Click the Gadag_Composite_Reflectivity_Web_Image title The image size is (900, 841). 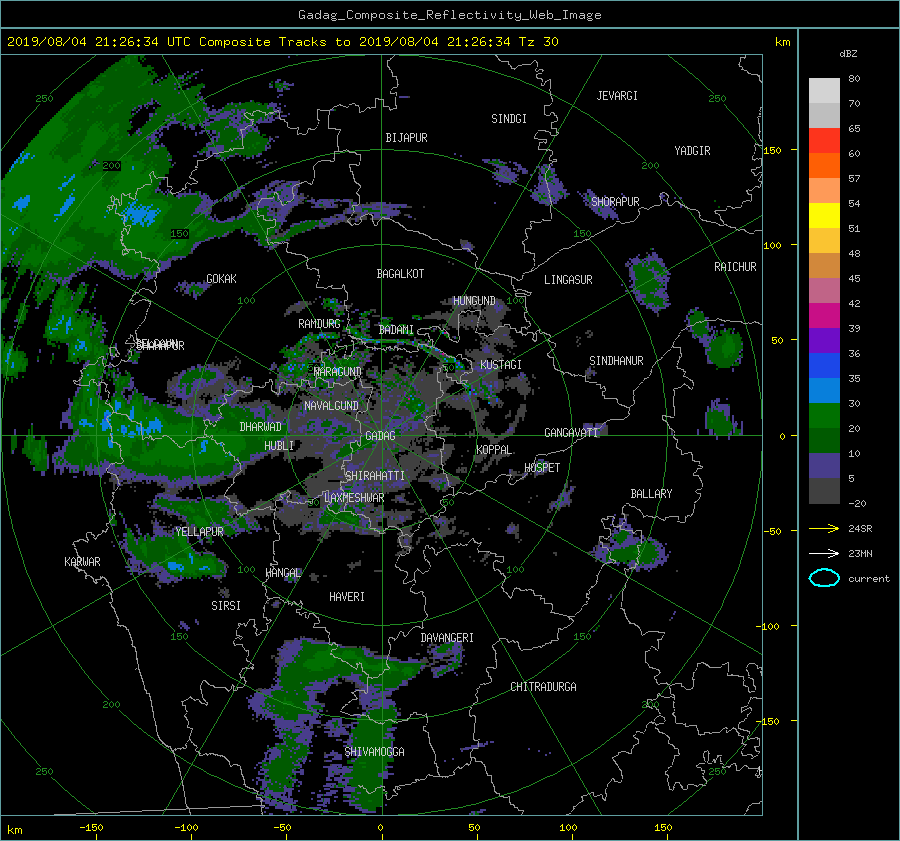pos(449,15)
